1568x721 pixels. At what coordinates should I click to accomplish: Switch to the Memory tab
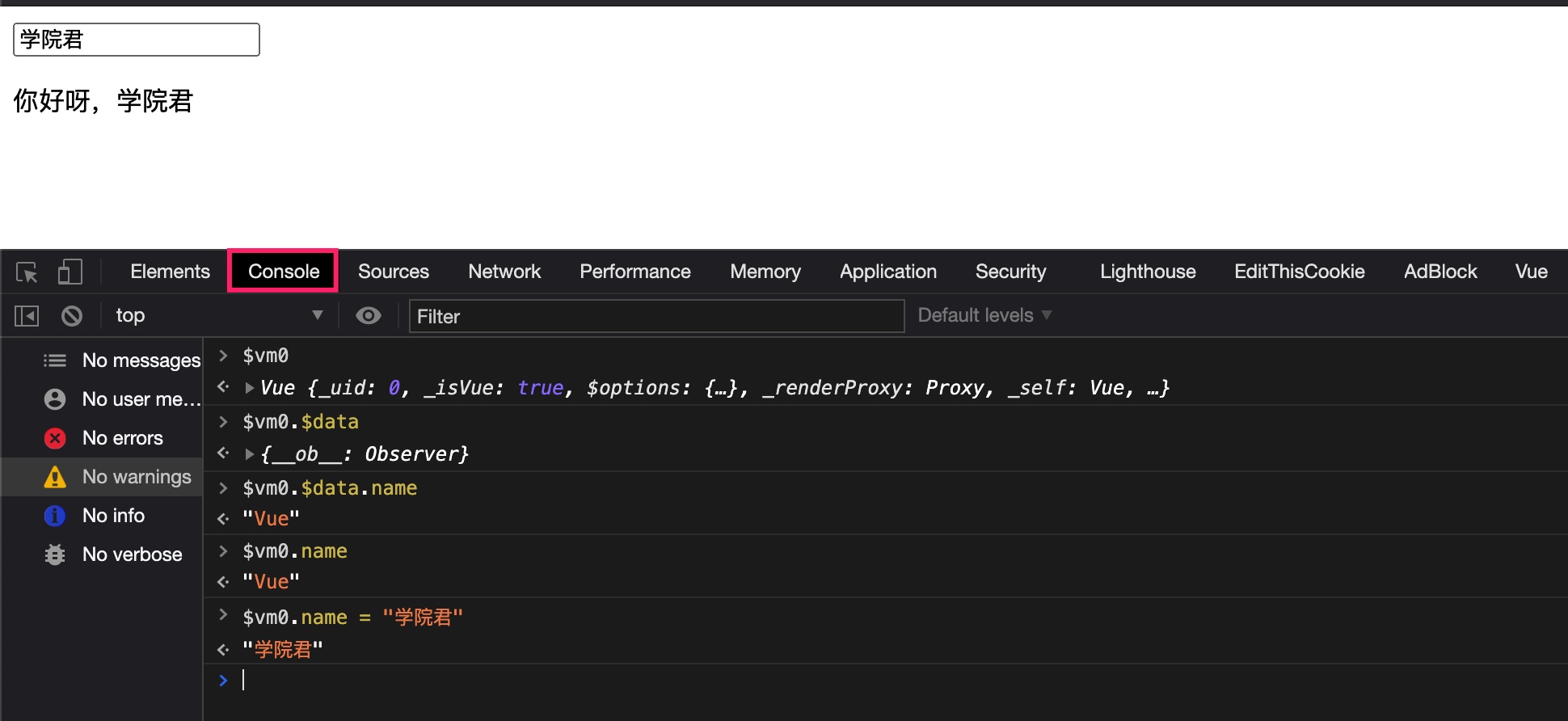(765, 272)
